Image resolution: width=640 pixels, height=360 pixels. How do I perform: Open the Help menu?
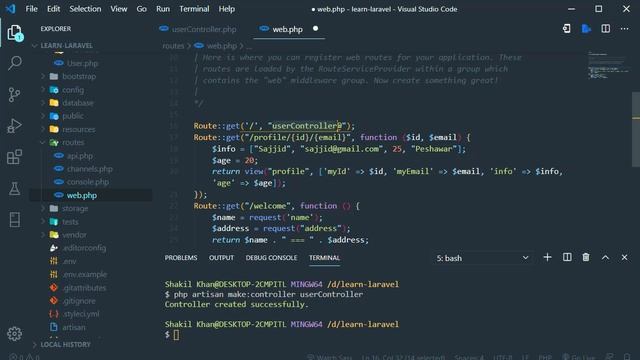coord(227,9)
